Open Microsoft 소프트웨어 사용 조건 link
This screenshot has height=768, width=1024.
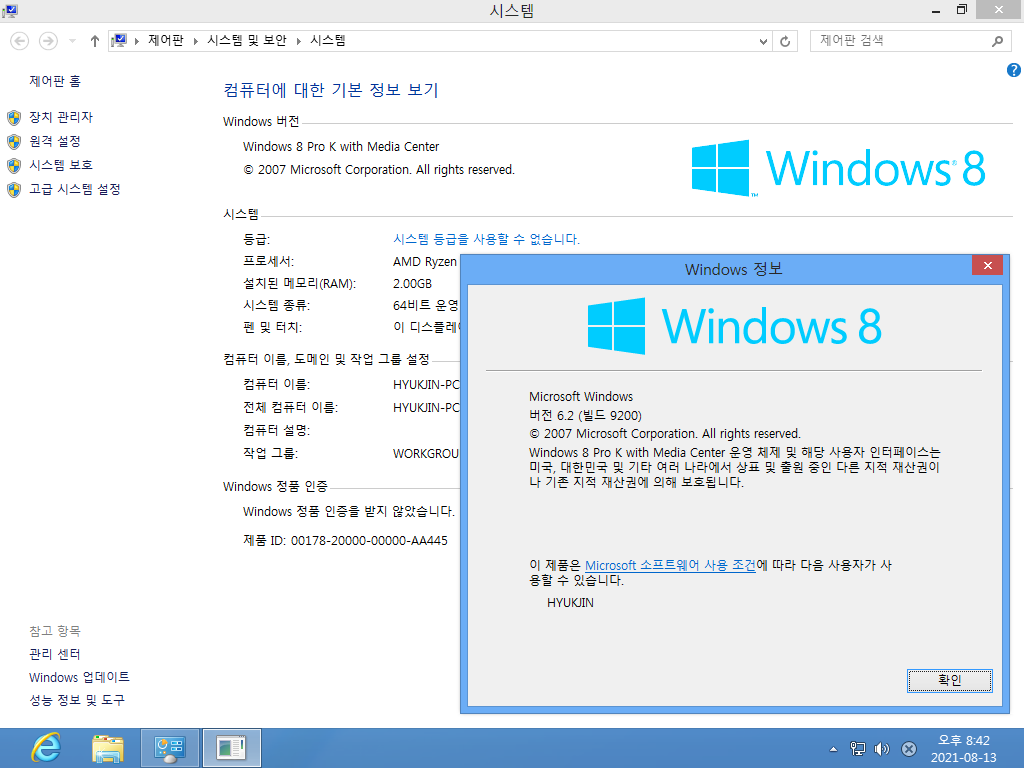670,565
